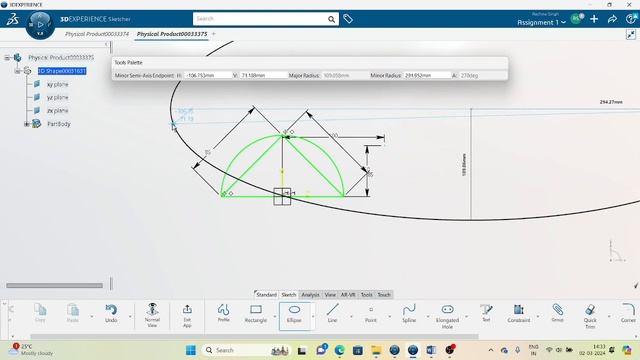Click the tree panel horizontal scrollbar
640x360 pixels.
tap(54, 286)
